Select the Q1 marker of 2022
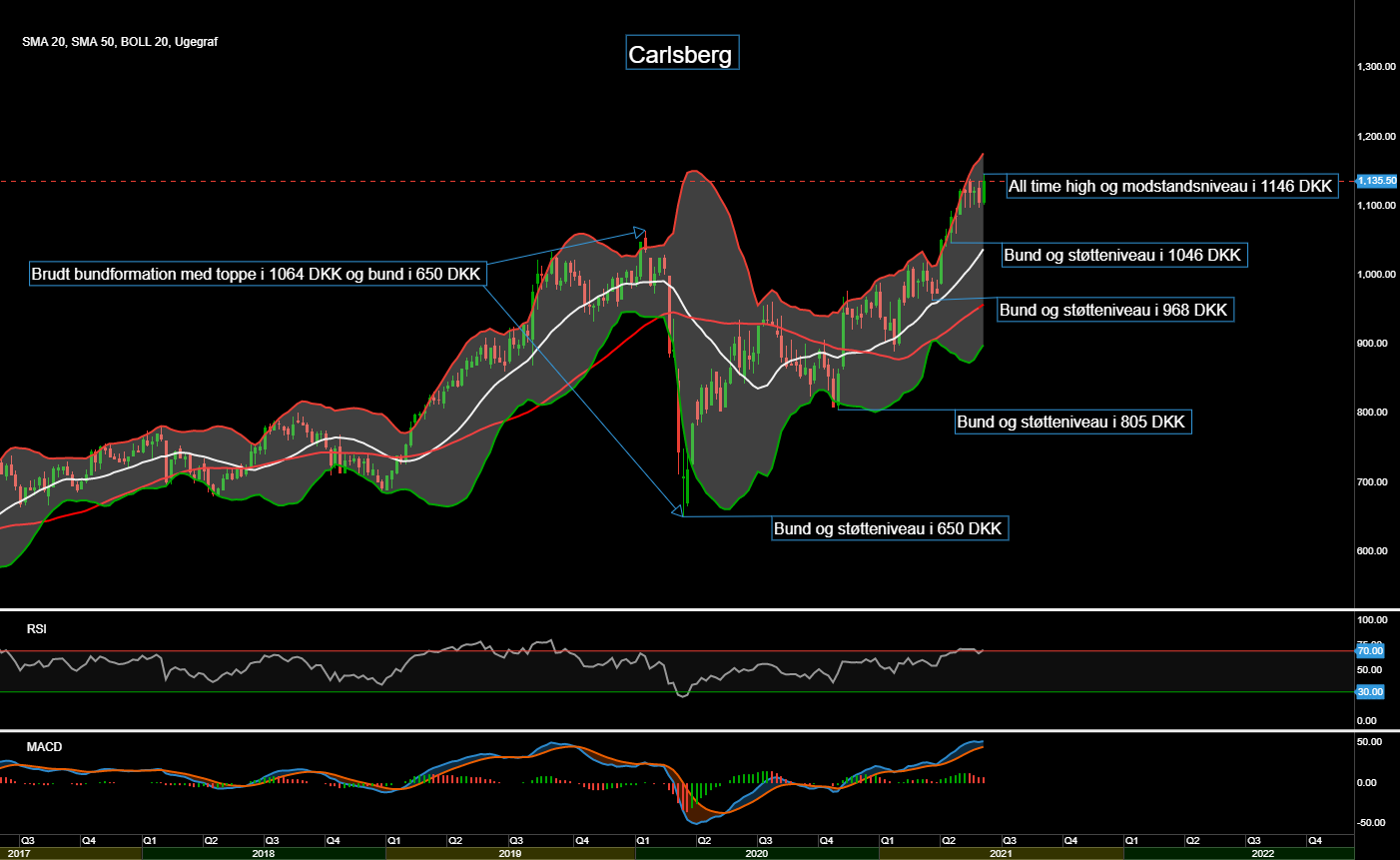 (1131, 841)
